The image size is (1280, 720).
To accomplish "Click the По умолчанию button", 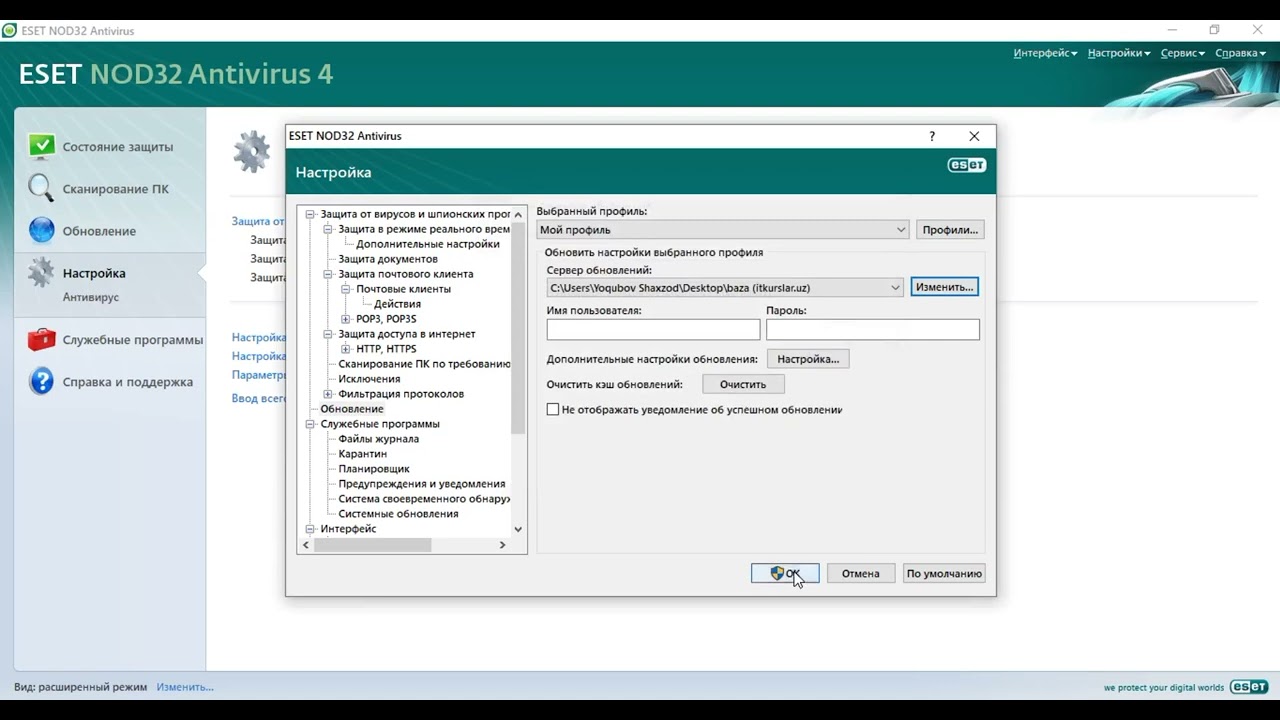I will (944, 574).
